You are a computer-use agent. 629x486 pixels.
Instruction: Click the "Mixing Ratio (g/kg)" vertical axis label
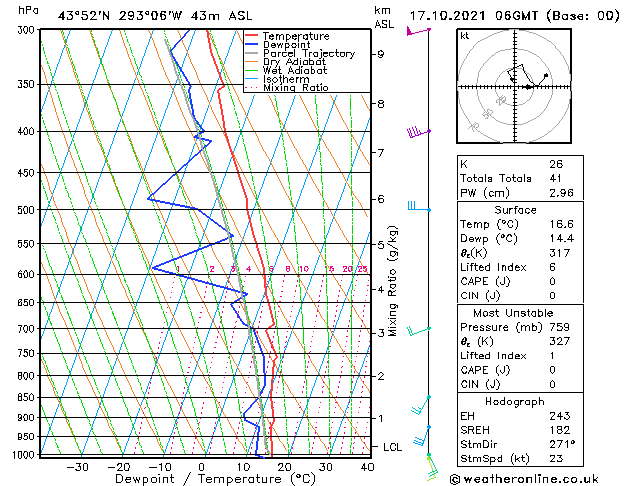[393, 281]
